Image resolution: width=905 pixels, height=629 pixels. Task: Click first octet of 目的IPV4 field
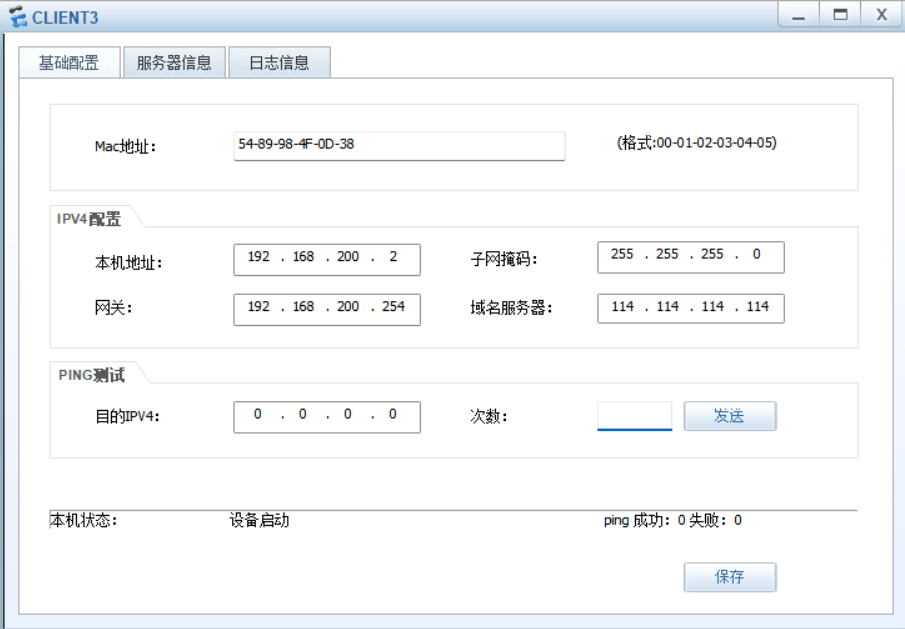point(257,414)
